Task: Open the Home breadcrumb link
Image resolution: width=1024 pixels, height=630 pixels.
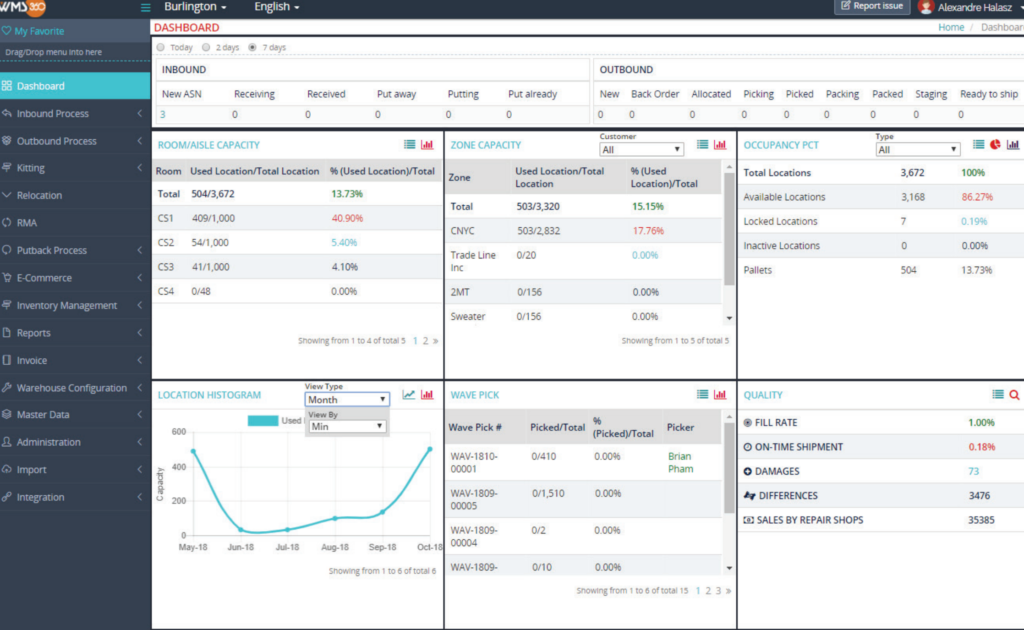Action: point(949,29)
